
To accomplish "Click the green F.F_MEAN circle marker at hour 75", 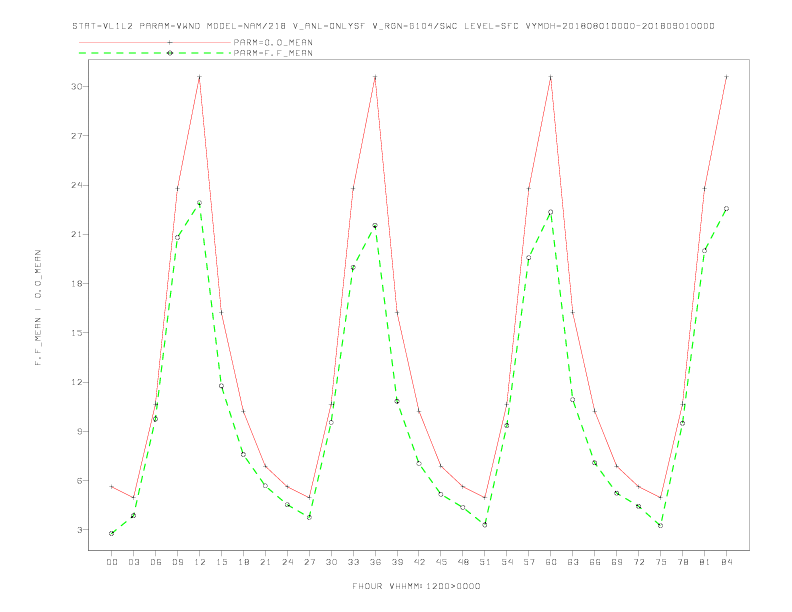I will 661,526.
